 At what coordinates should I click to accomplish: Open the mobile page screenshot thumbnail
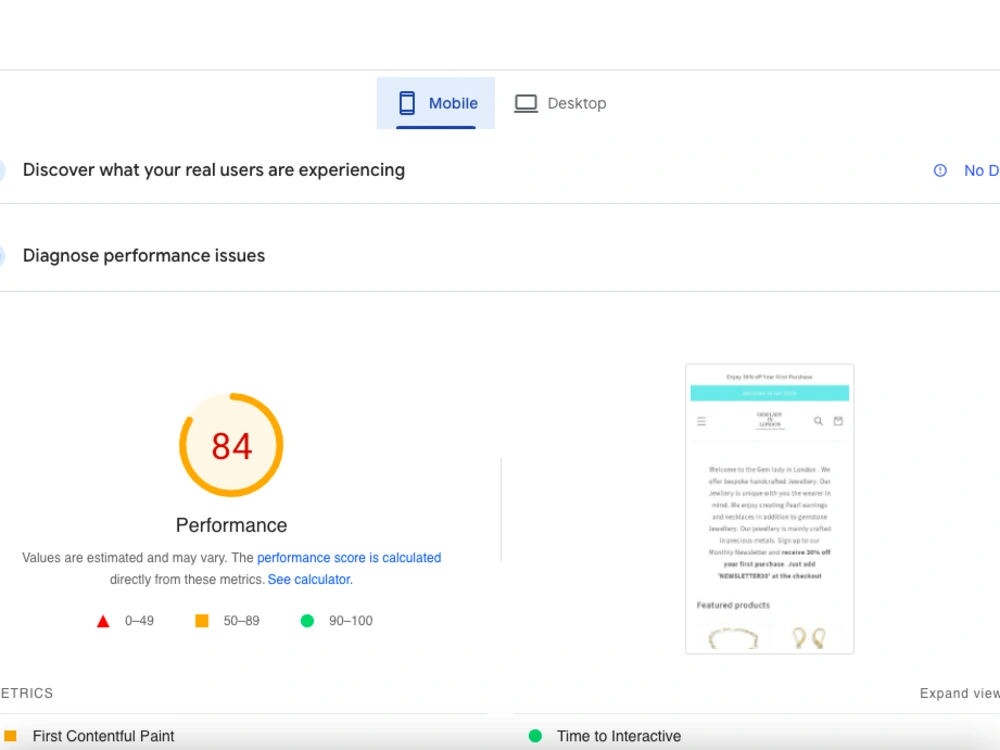[x=770, y=509]
